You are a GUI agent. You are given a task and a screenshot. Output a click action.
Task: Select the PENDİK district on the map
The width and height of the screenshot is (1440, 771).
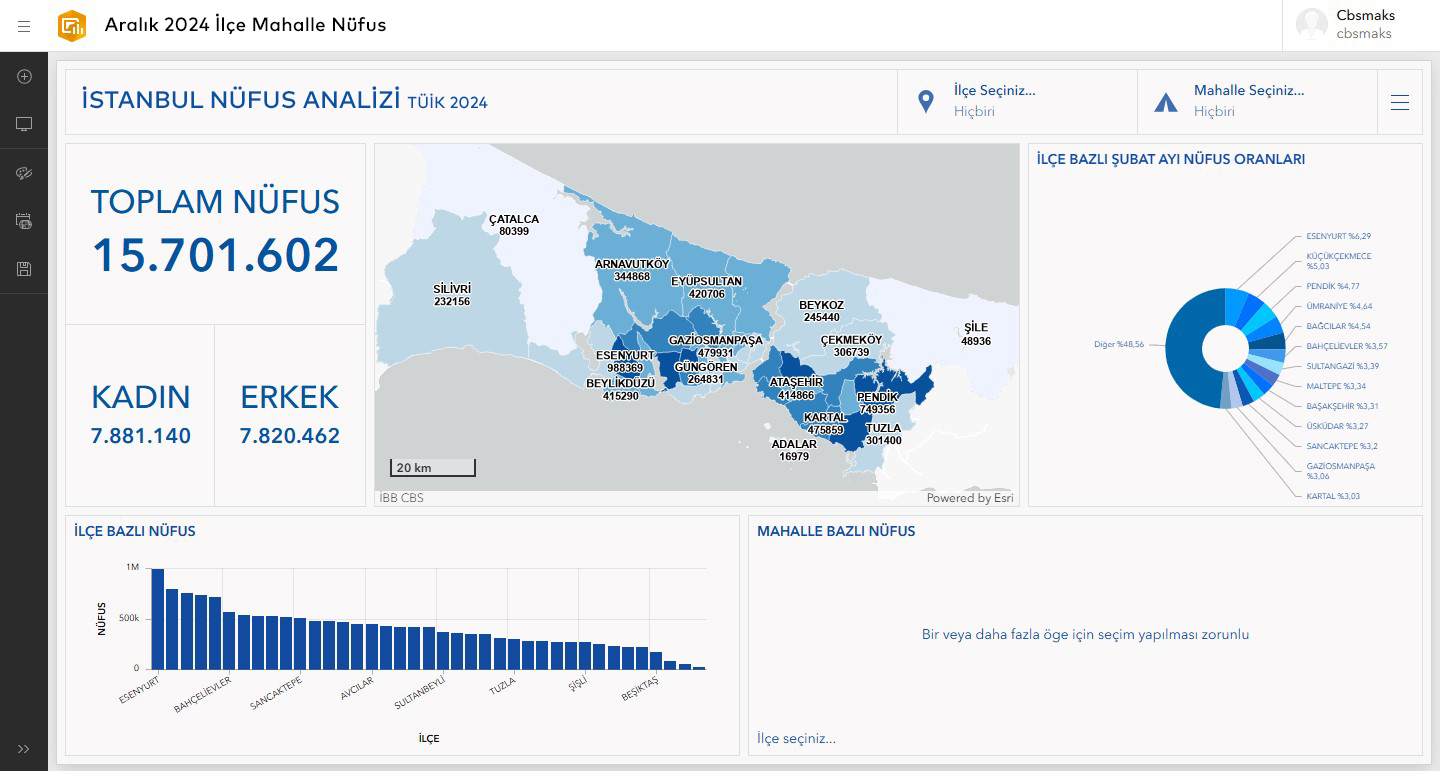pyautogui.click(x=900, y=383)
